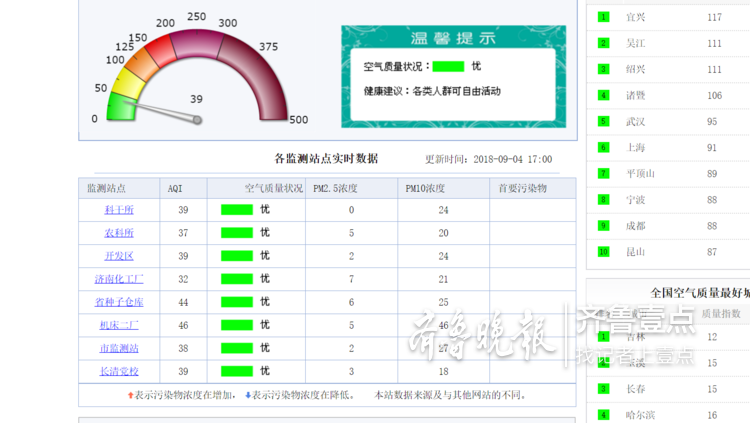750x423 pixels.
Task: Click the red upward arrow legend icon
Action: pyautogui.click(x=130, y=395)
